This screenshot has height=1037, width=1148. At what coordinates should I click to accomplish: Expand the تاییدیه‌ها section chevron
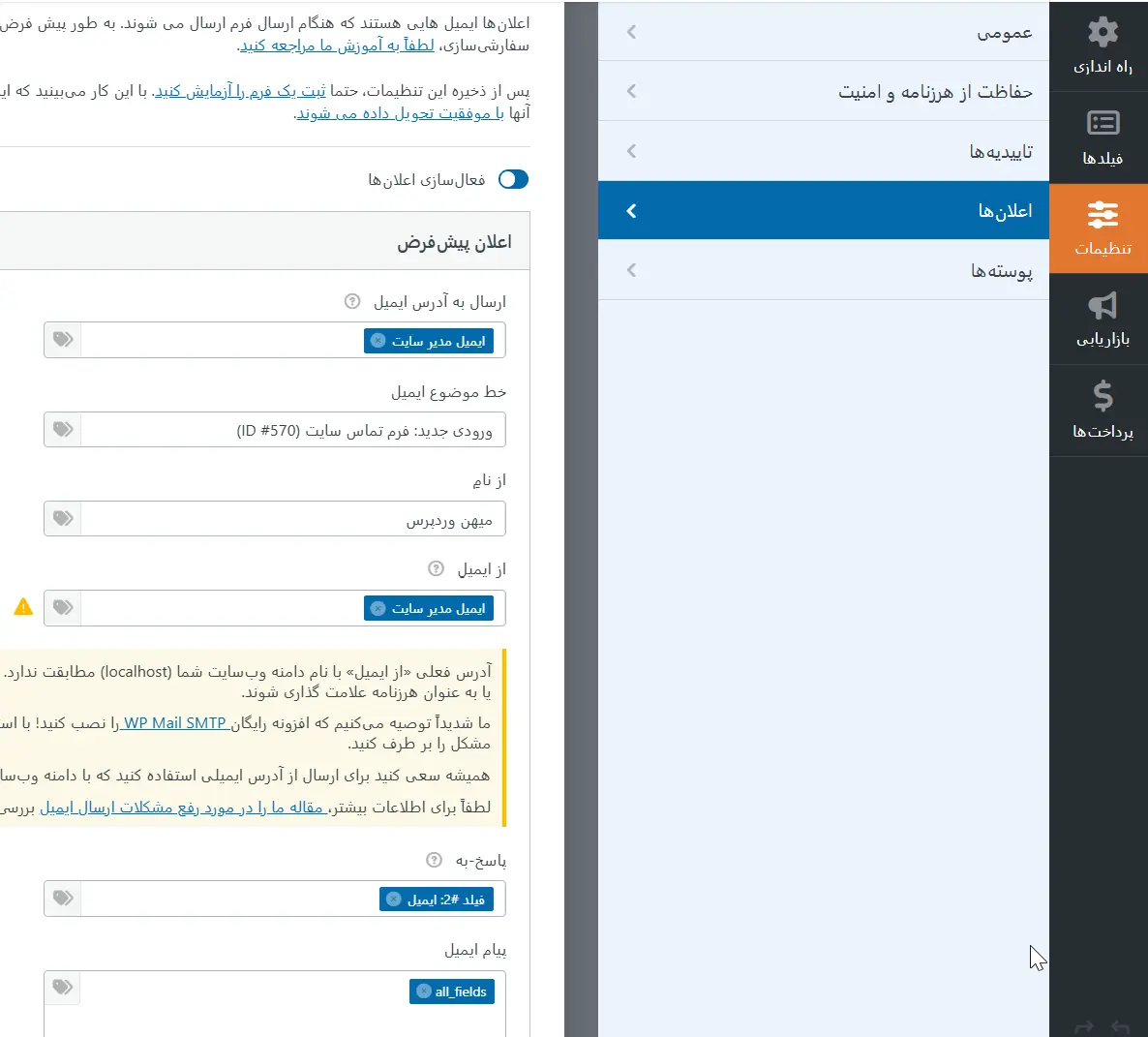coord(632,152)
